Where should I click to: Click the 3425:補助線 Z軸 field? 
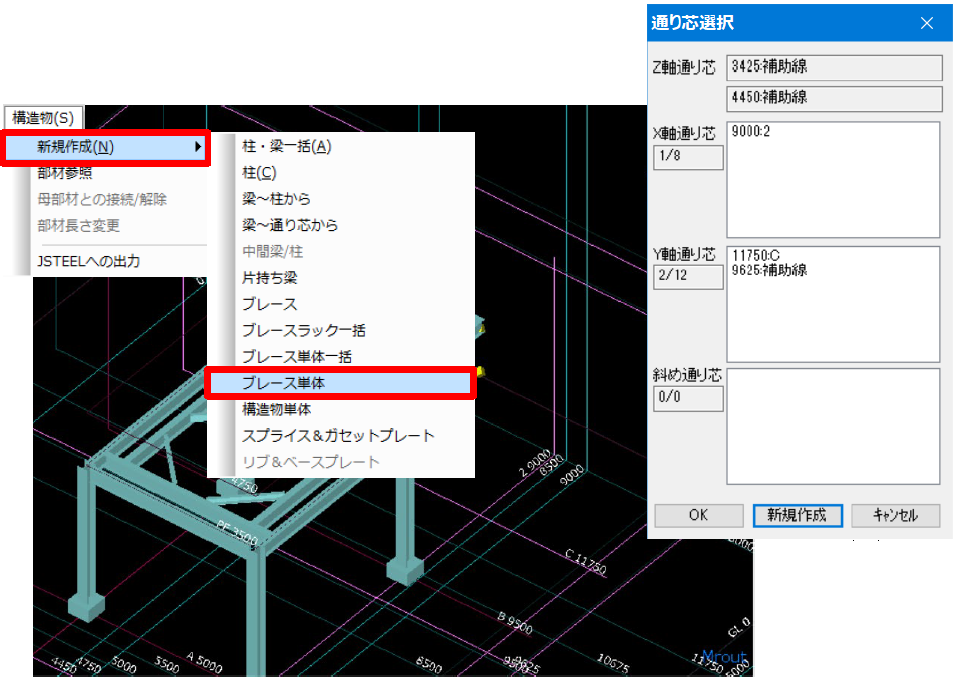tap(834, 67)
